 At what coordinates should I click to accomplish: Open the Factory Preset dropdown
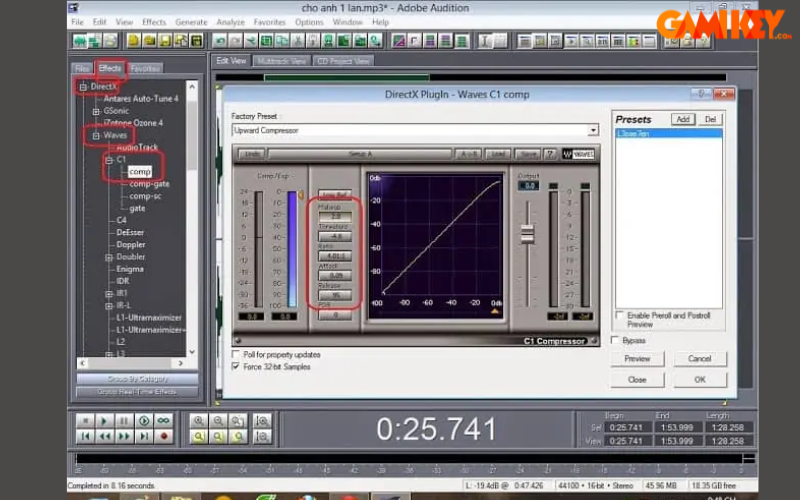(x=593, y=130)
